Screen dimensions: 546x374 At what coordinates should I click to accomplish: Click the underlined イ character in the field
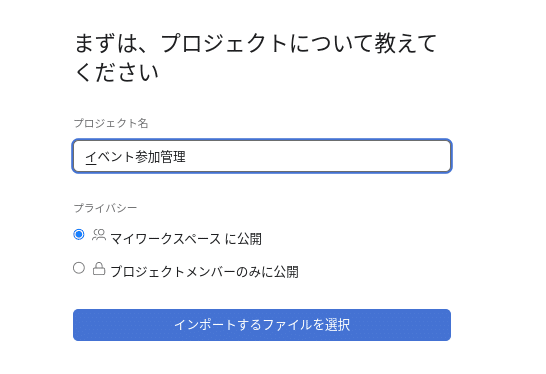[91, 157]
